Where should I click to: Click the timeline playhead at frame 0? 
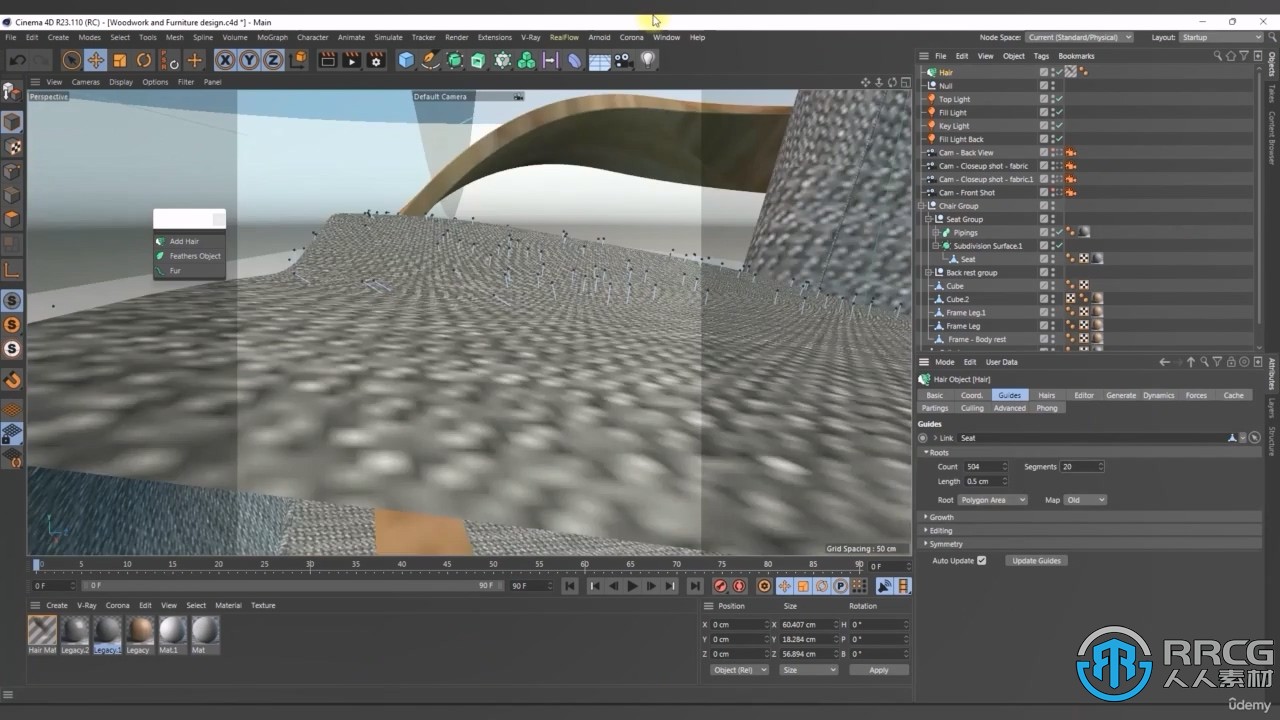pyautogui.click(x=37, y=565)
